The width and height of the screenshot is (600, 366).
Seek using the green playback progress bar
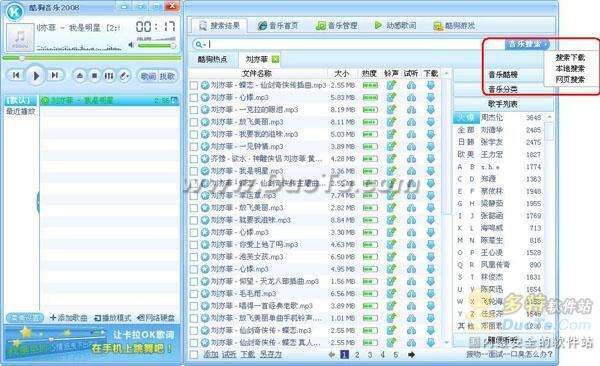point(92,58)
